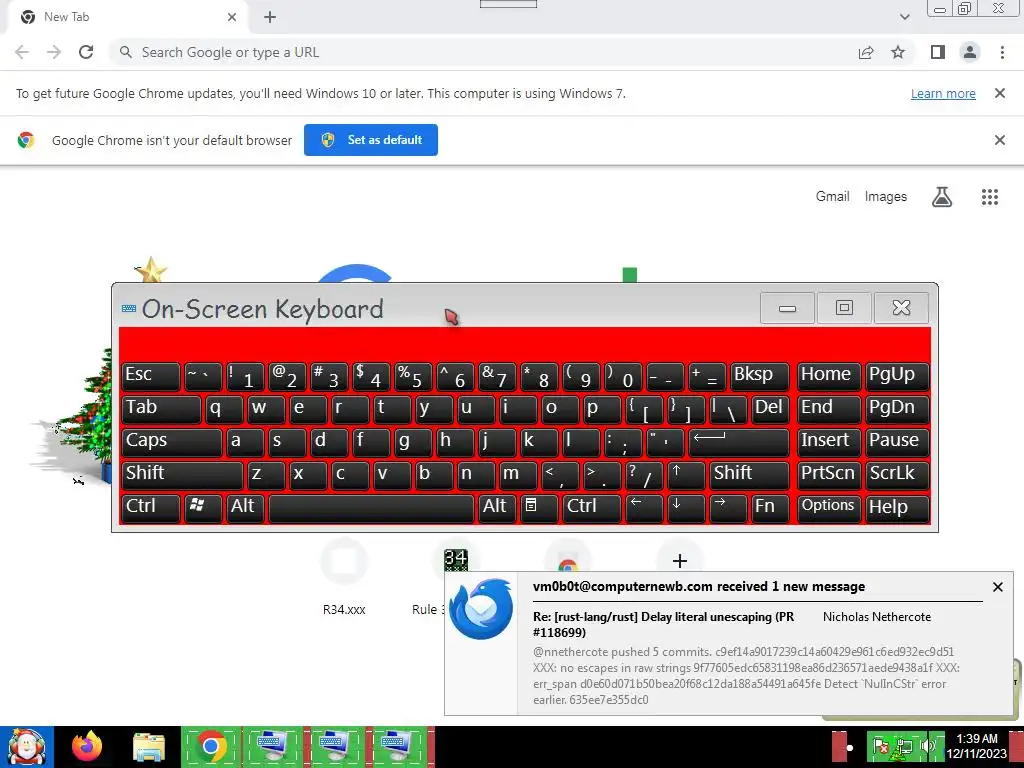1024x768 pixels.
Task: Click the context menu key icon
Action: pos(539,507)
